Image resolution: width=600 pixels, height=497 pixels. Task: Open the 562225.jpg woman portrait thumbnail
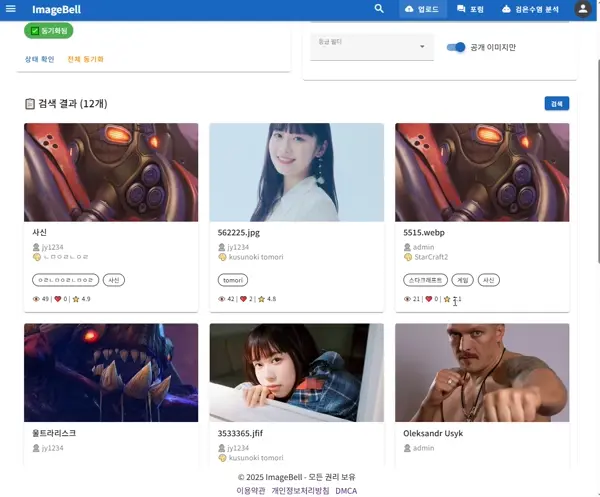click(296, 172)
